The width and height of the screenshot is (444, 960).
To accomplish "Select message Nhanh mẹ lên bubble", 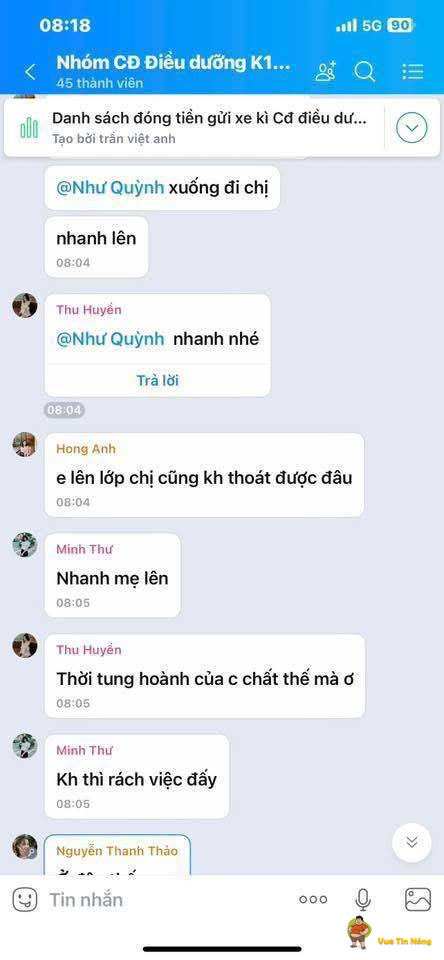I will pos(113,575).
